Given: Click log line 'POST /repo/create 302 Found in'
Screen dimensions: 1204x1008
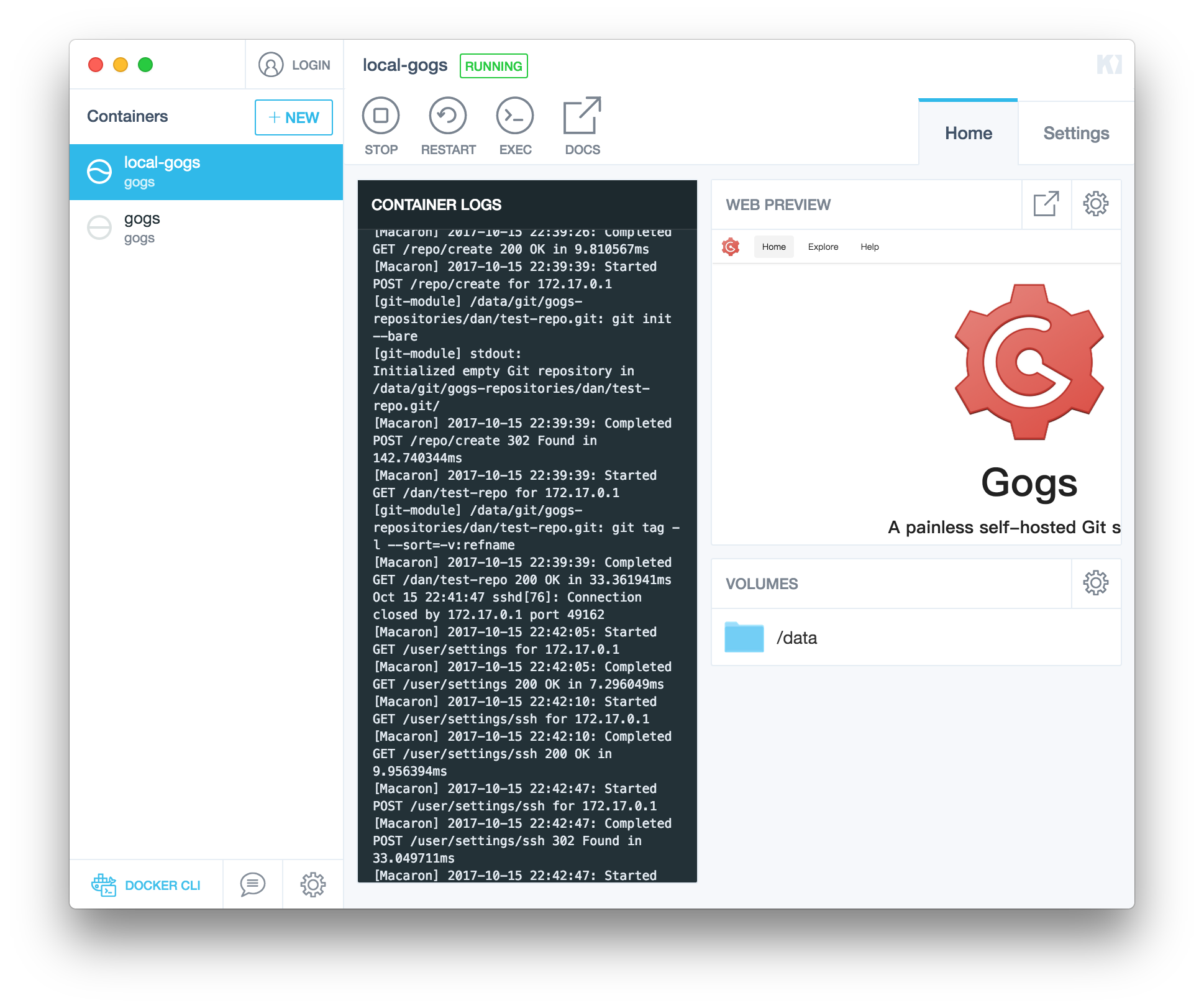Looking at the screenshot, I should tap(485, 441).
